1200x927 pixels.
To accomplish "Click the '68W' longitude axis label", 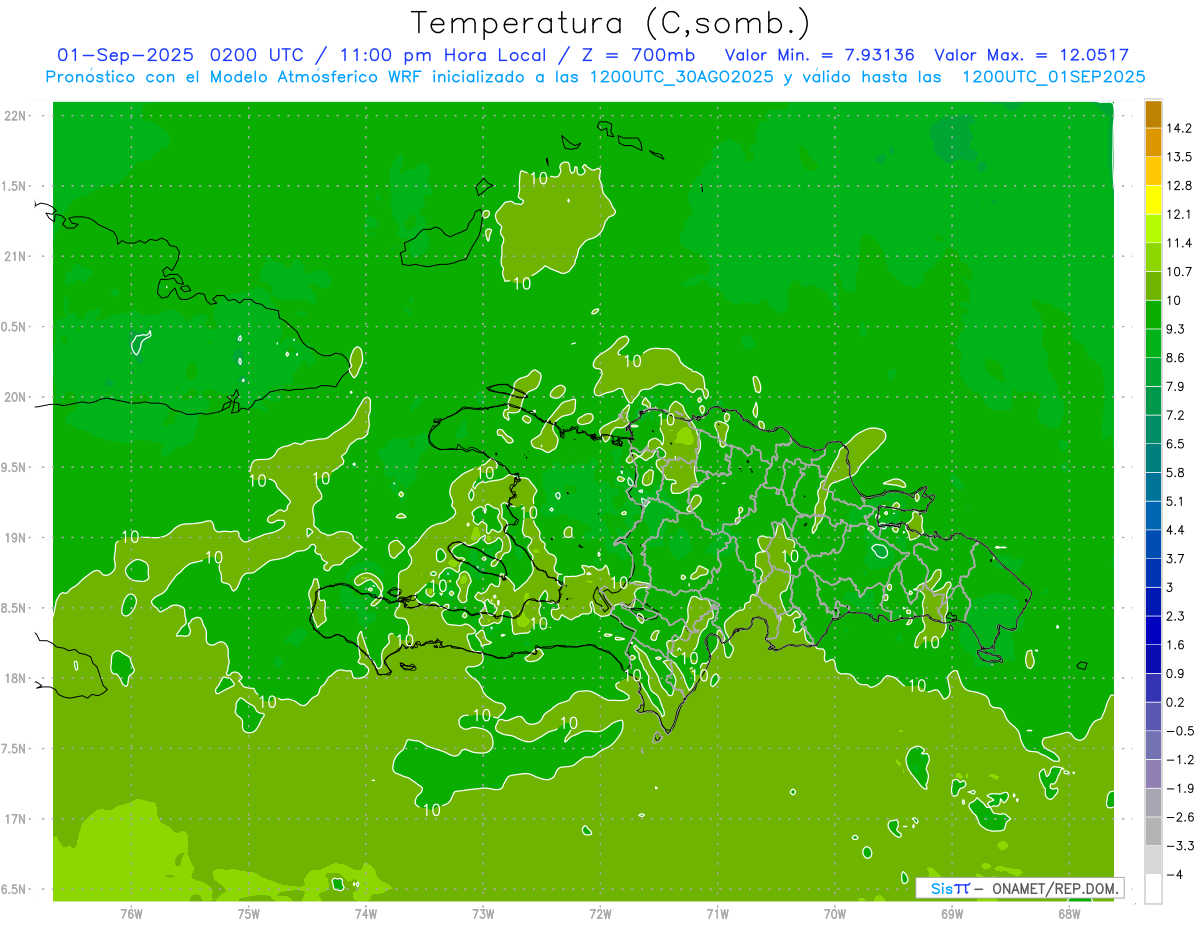I will pos(1069,914).
